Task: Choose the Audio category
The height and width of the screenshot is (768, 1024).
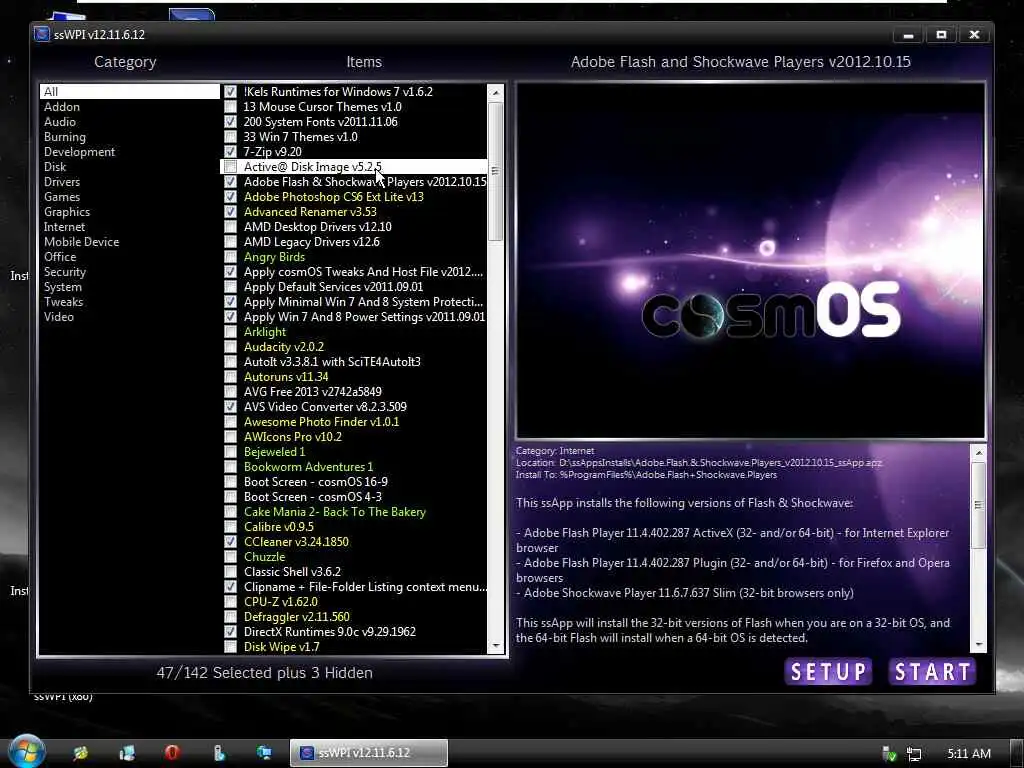Action: pyautogui.click(x=59, y=121)
